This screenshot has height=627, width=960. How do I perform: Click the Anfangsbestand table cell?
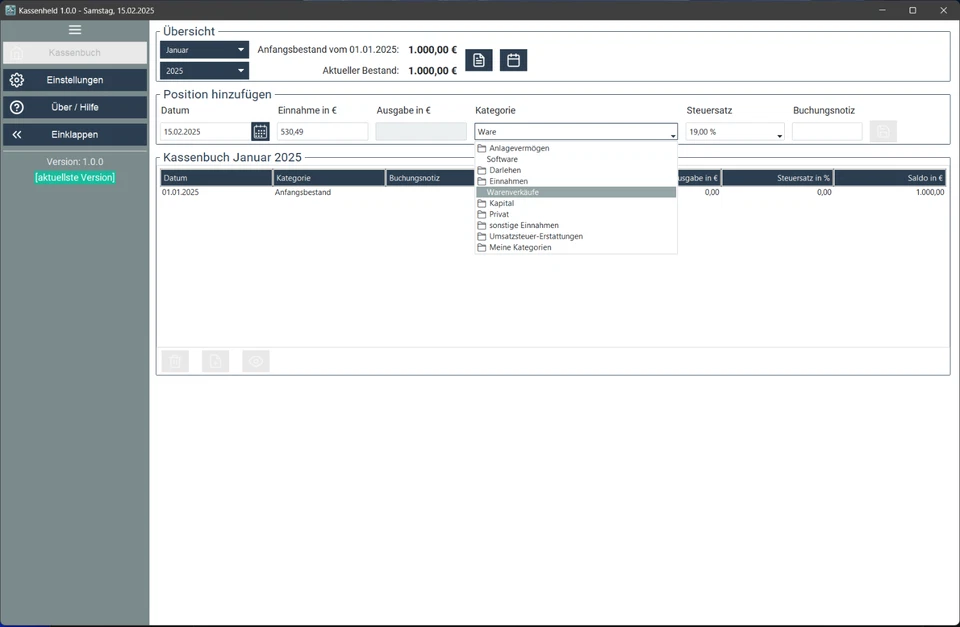coord(302,192)
